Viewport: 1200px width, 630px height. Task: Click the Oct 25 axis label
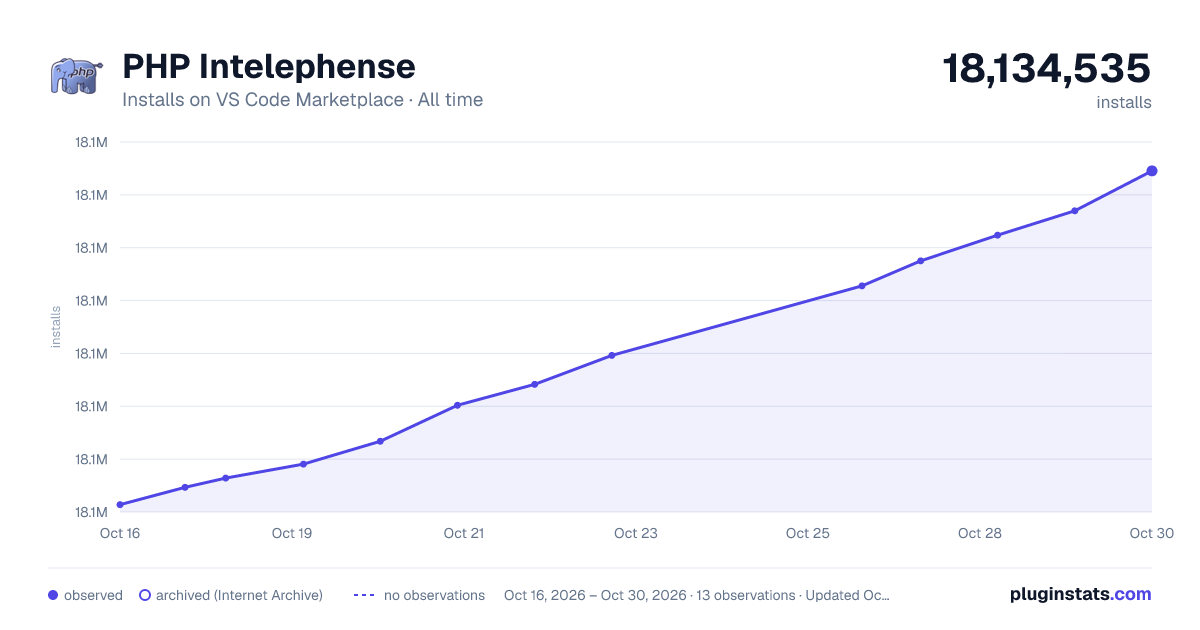tap(808, 533)
